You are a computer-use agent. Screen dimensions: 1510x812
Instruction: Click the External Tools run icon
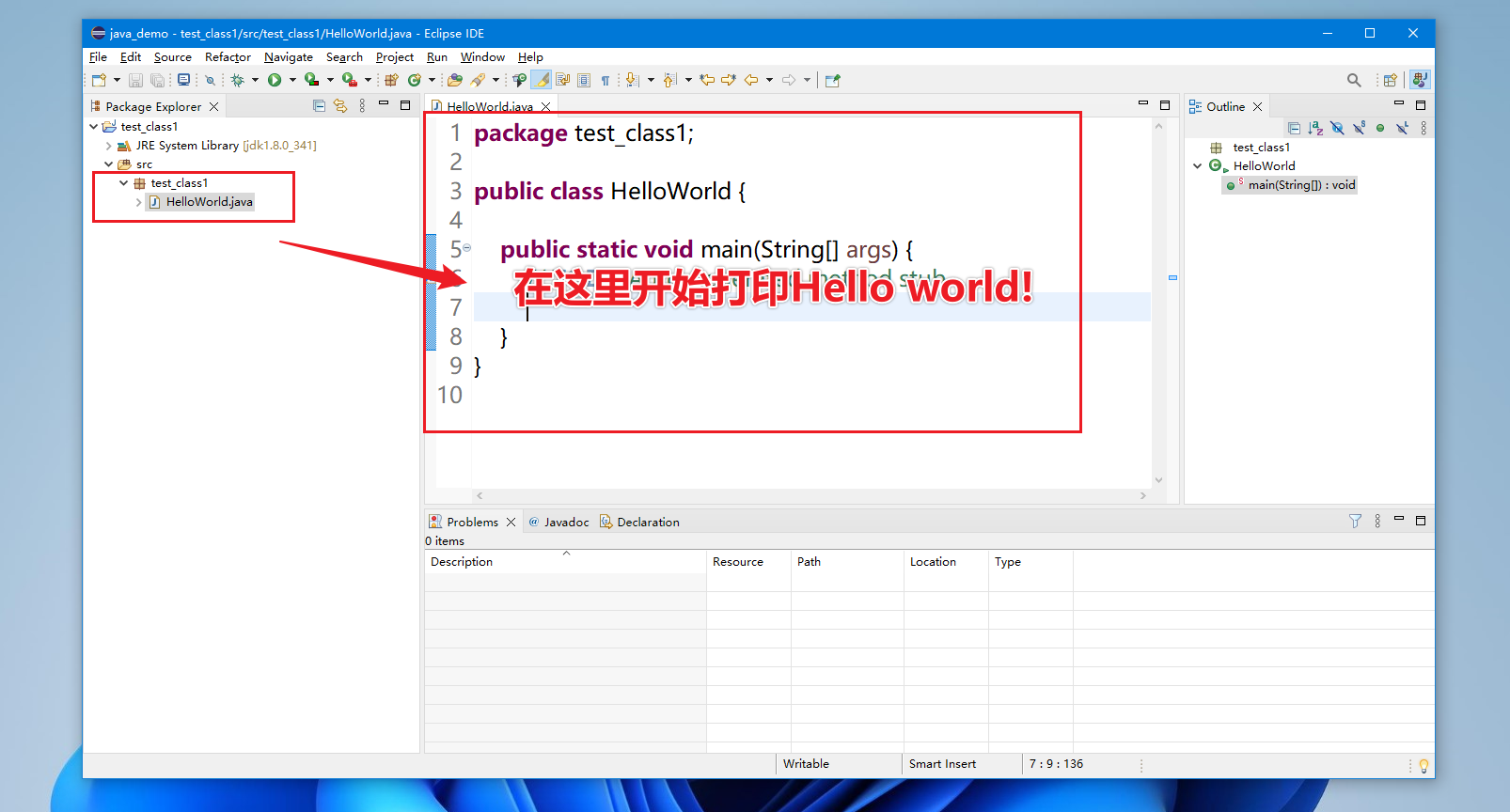tap(349, 80)
